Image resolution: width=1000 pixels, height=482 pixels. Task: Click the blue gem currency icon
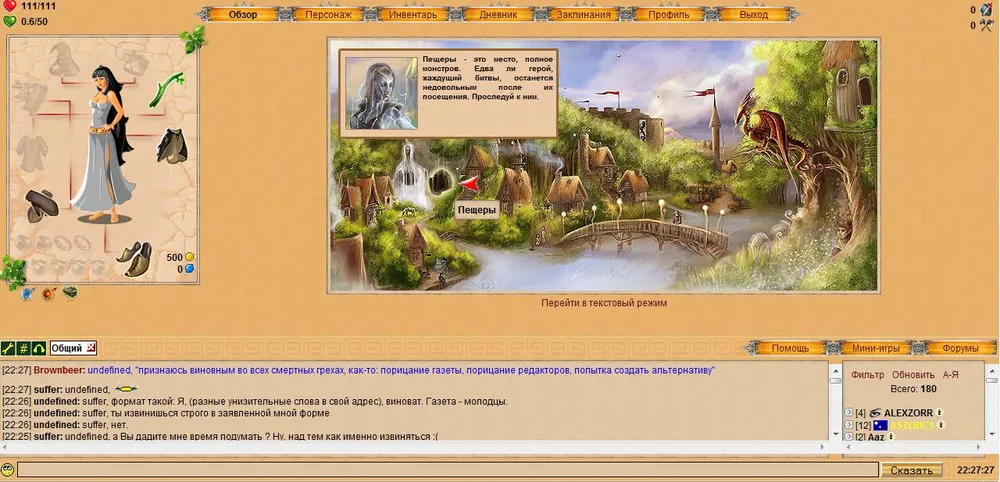(x=189, y=269)
